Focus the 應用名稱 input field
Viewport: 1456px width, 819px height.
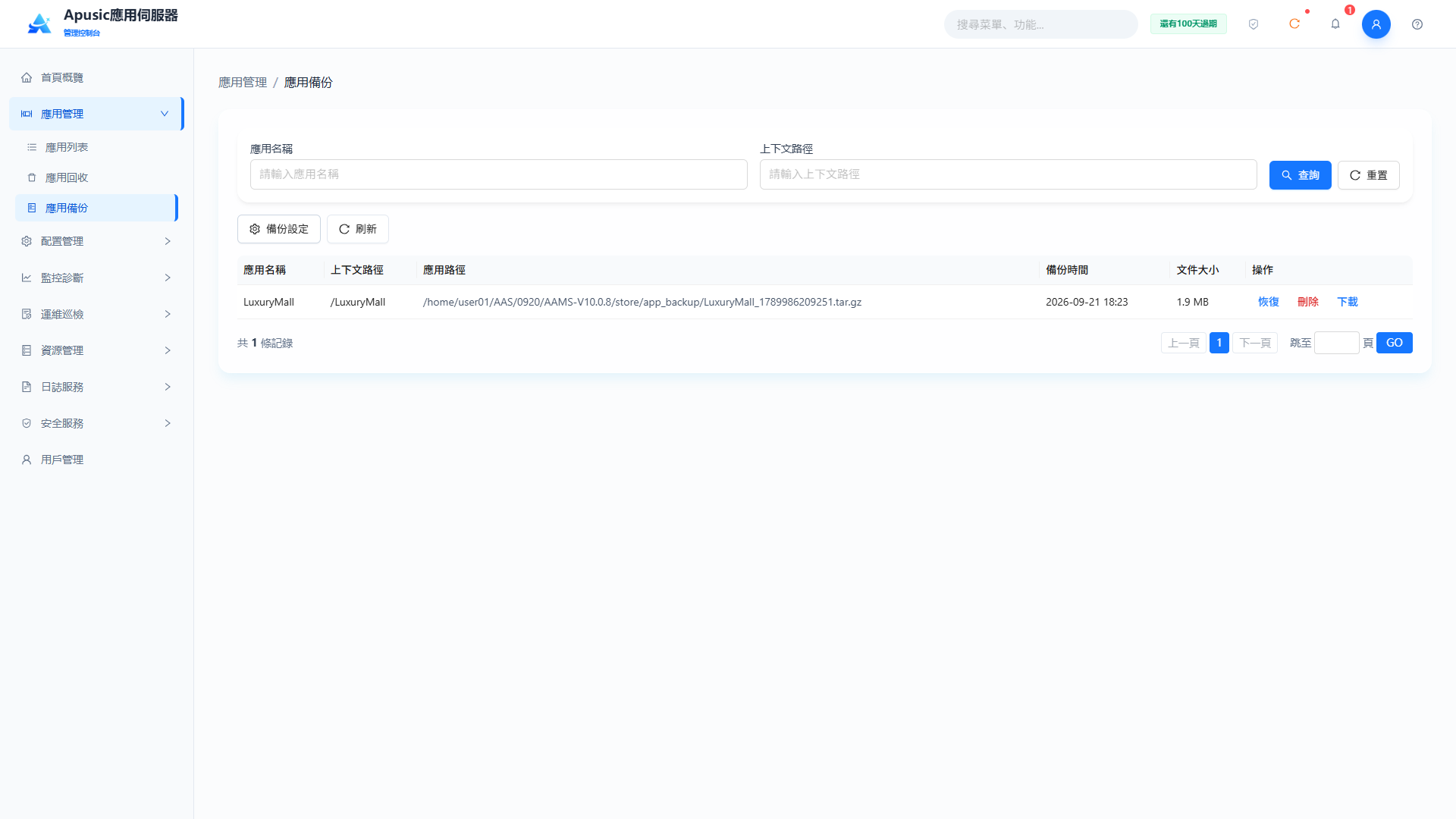499,174
